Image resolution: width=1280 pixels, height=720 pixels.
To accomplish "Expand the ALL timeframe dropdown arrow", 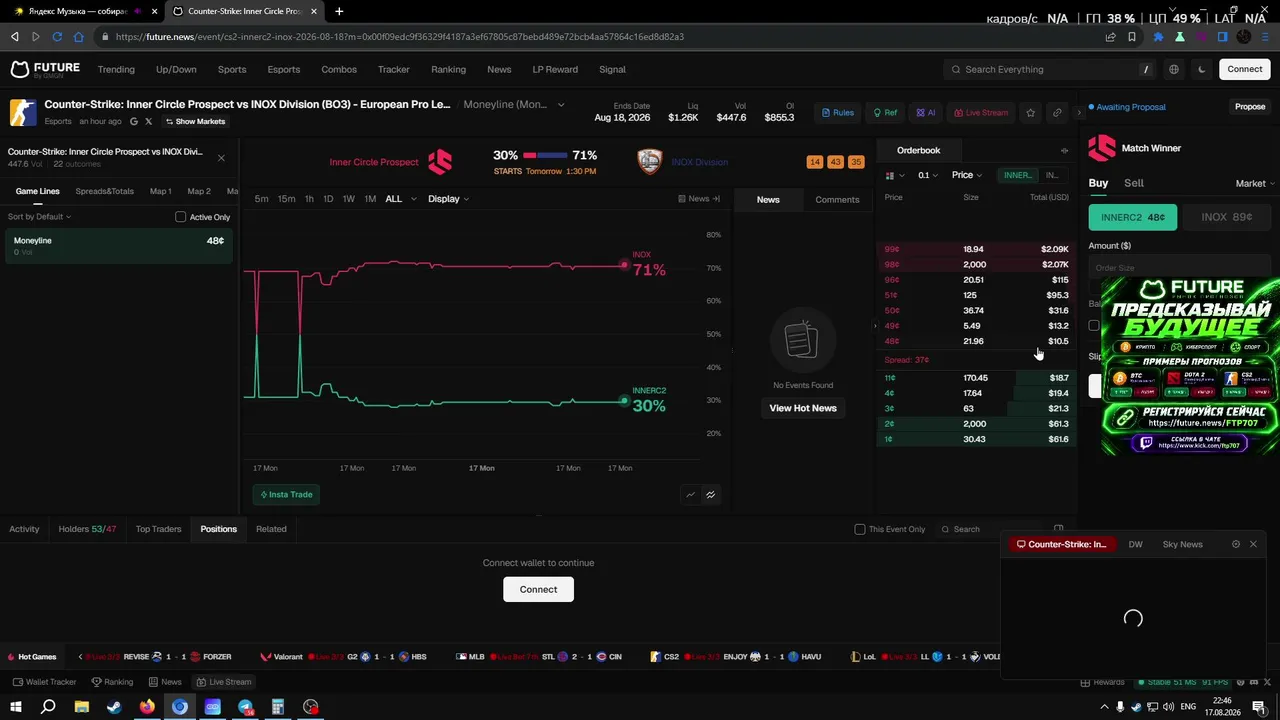I will (x=414, y=199).
